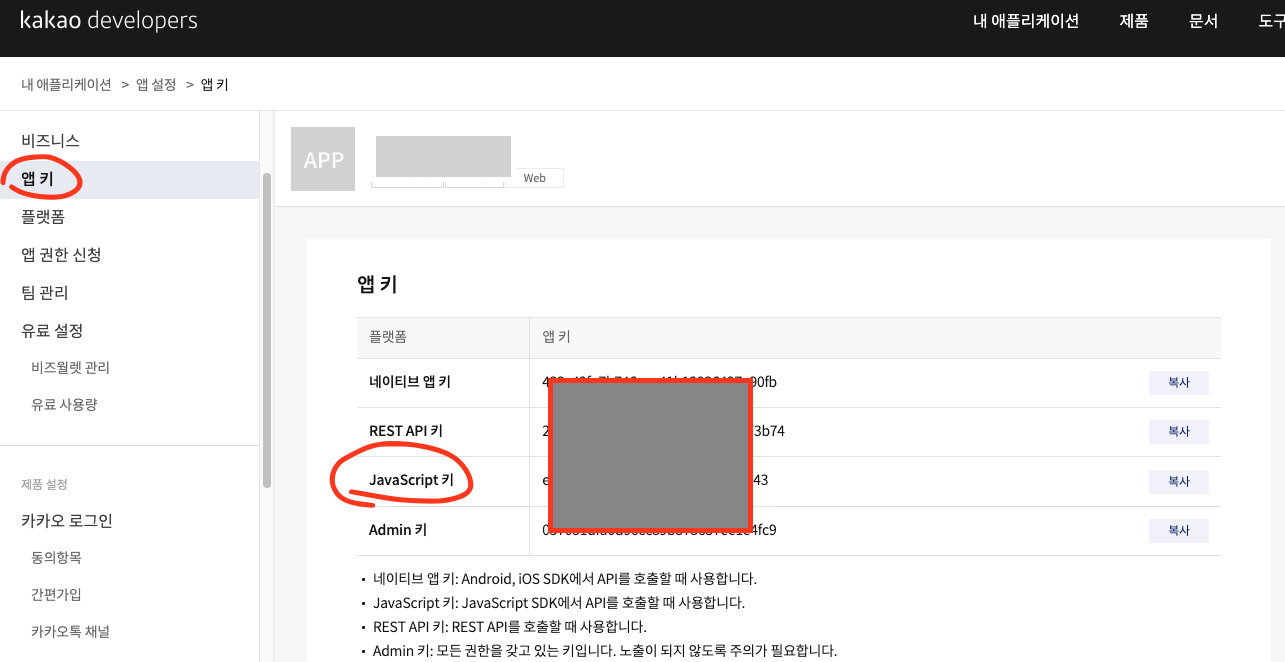Select 앱 키 in the sidebar
The image size is (1285, 662).
[130, 180]
